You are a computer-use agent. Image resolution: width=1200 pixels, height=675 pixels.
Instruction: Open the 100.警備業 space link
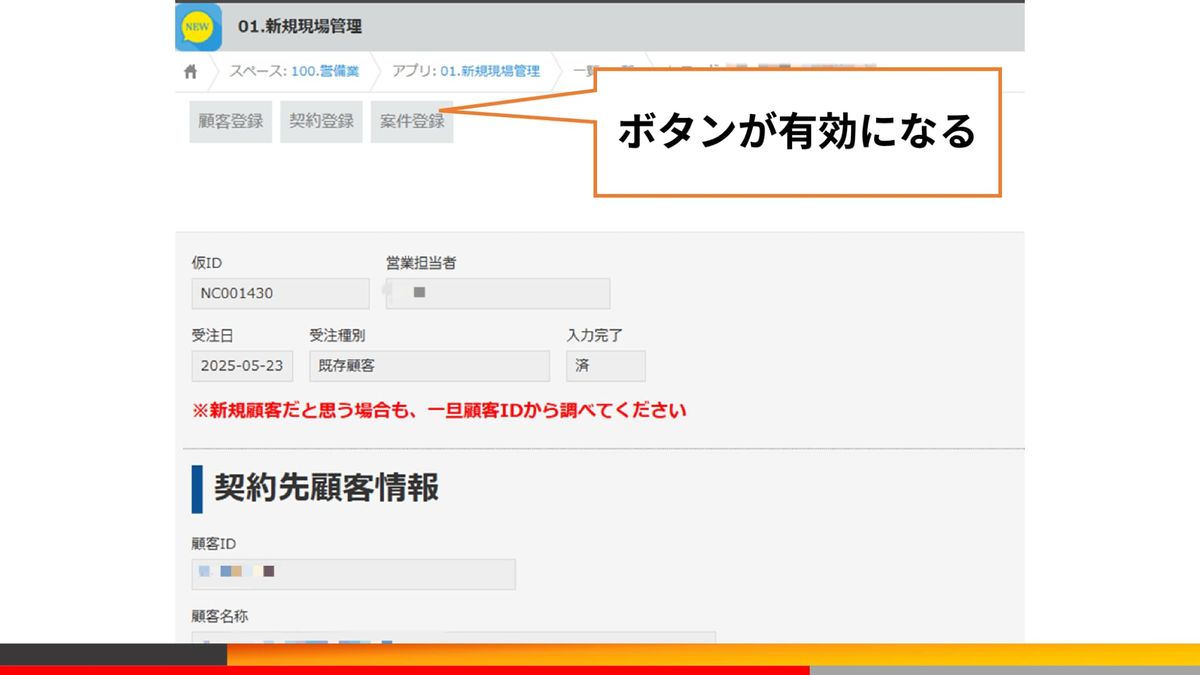(325, 72)
